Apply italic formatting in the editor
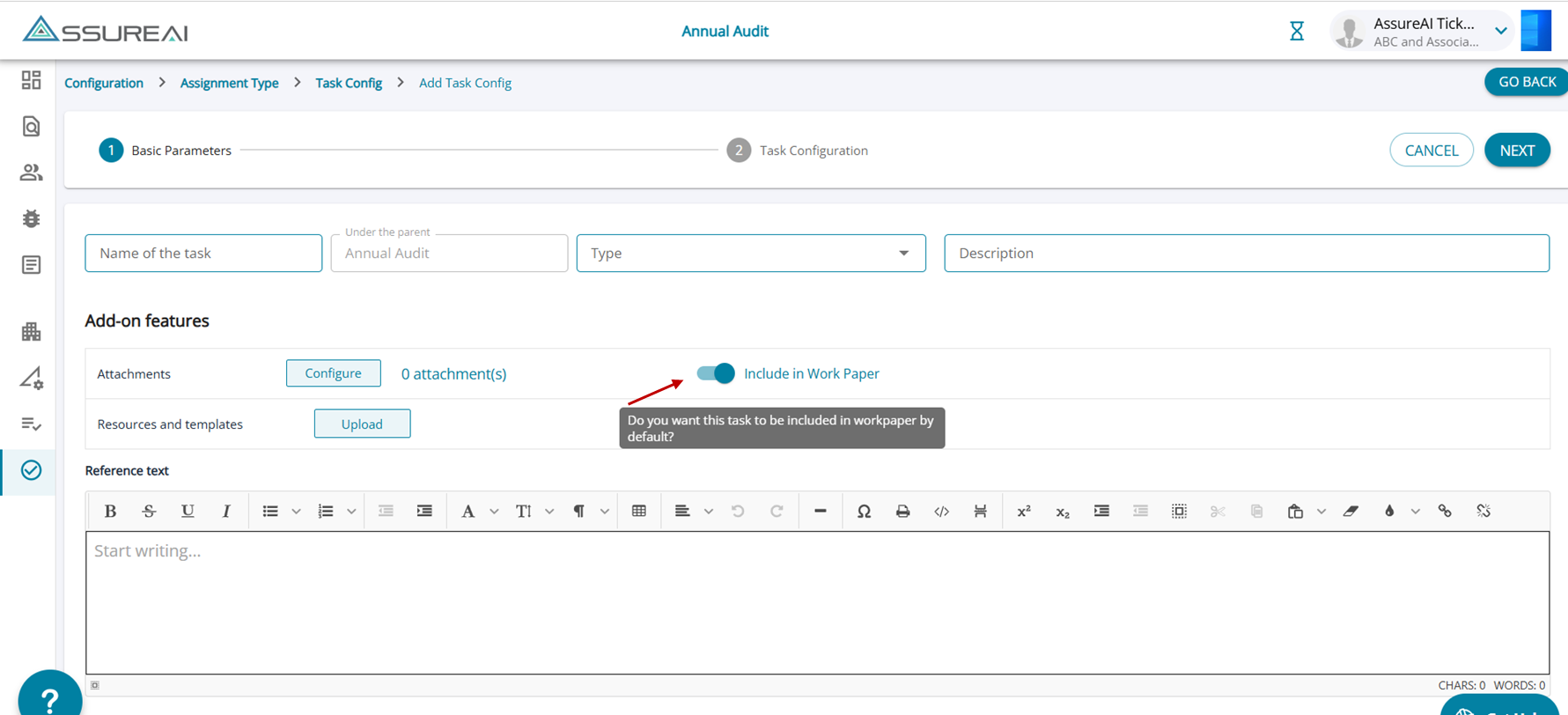This screenshot has height=715, width=1568. 226,512
